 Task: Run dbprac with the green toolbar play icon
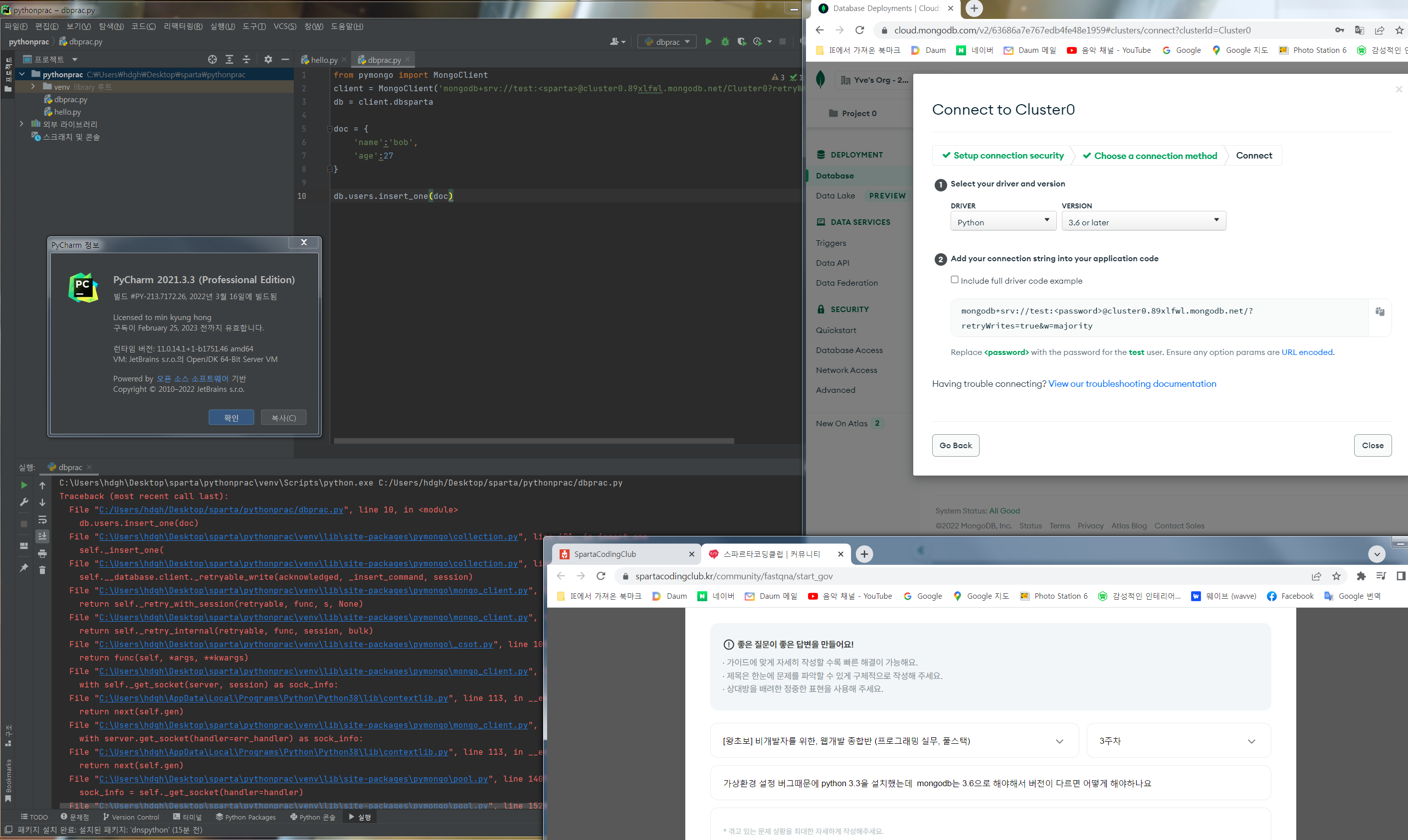point(708,41)
